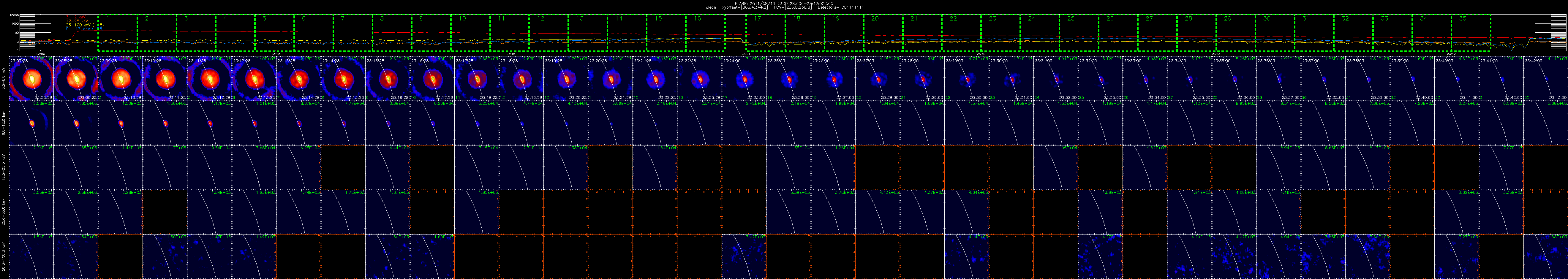The image size is (1568, 279).
Task: Select time interval 17 on the lightcurve
Action: point(766,33)
